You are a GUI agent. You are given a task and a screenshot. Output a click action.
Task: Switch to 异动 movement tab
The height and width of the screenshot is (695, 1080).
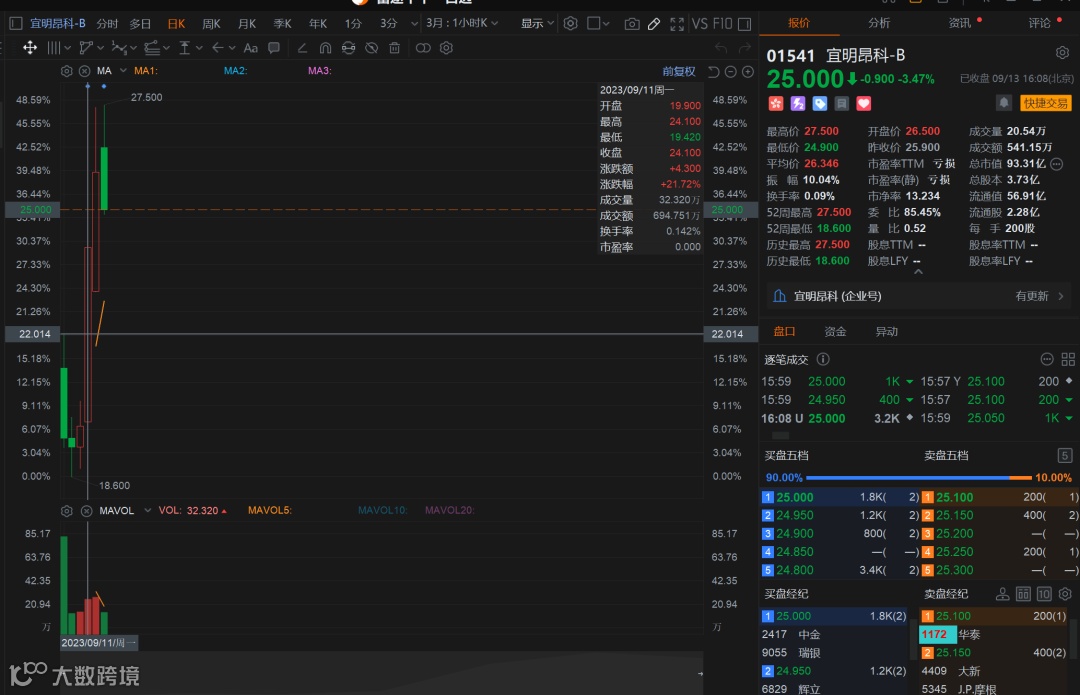click(886, 331)
